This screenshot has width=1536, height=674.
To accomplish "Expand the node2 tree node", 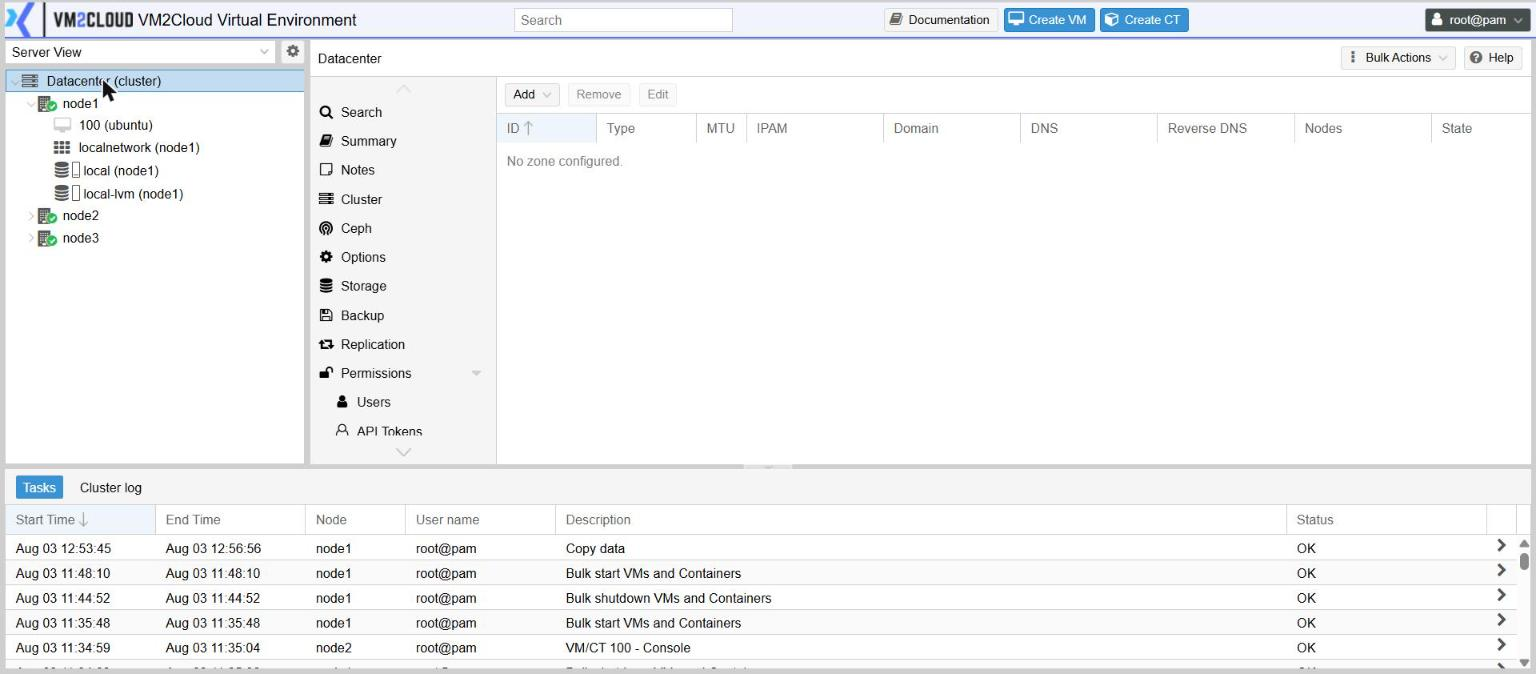I will tap(31, 216).
